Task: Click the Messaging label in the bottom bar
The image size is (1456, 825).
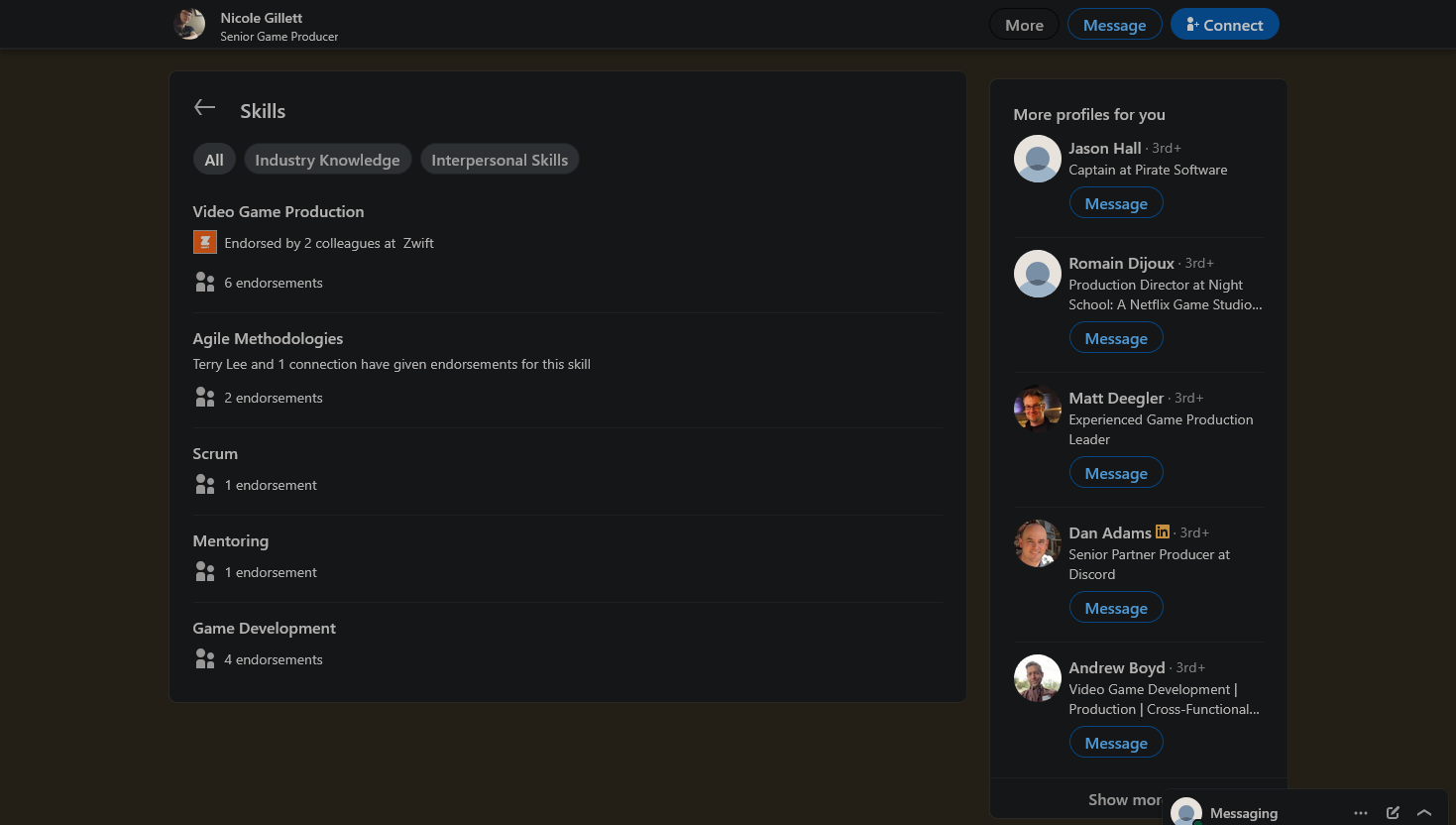Action: tap(1244, 813)
